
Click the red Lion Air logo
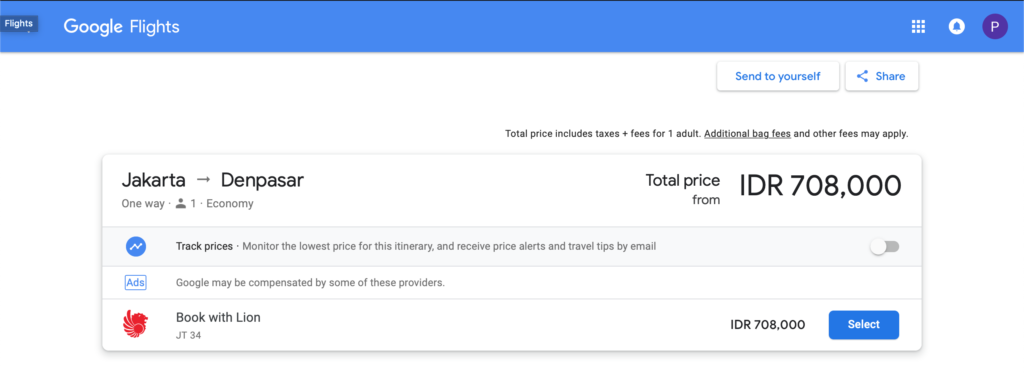135,325
